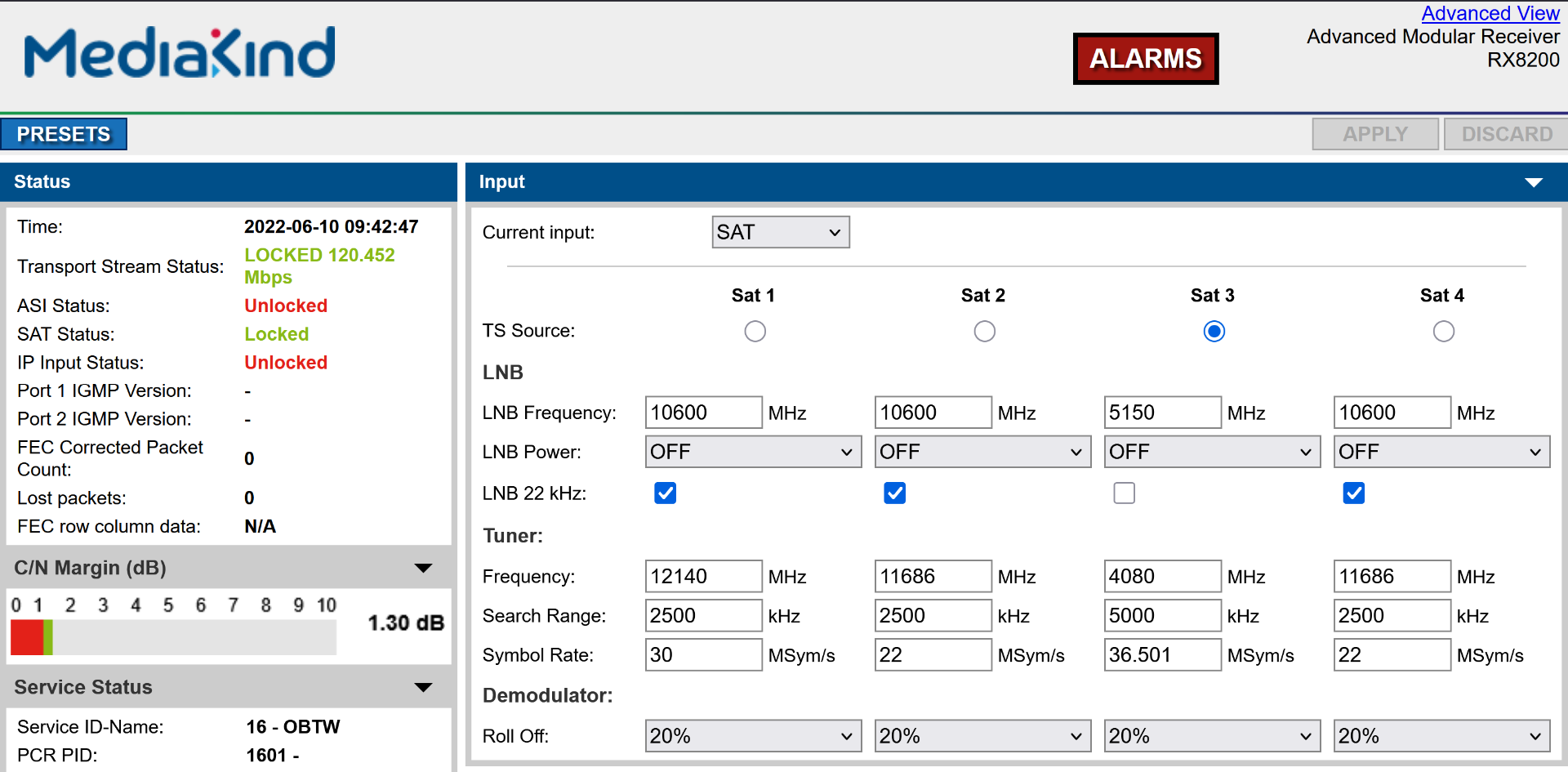The image size is (1568, 772).
Task: Open Sat 1 Roll Off dropdown
Action: click(752, 736)
